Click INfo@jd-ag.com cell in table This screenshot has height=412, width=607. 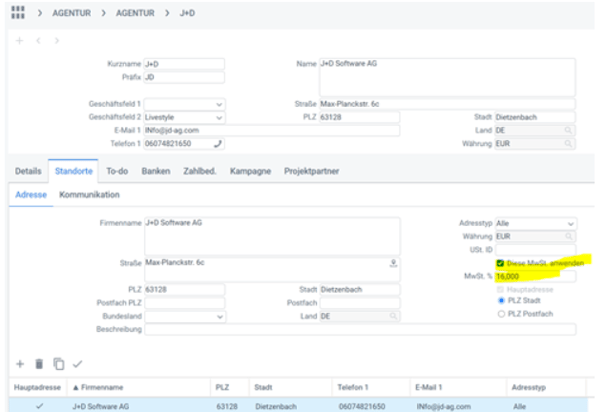(444, 407)
